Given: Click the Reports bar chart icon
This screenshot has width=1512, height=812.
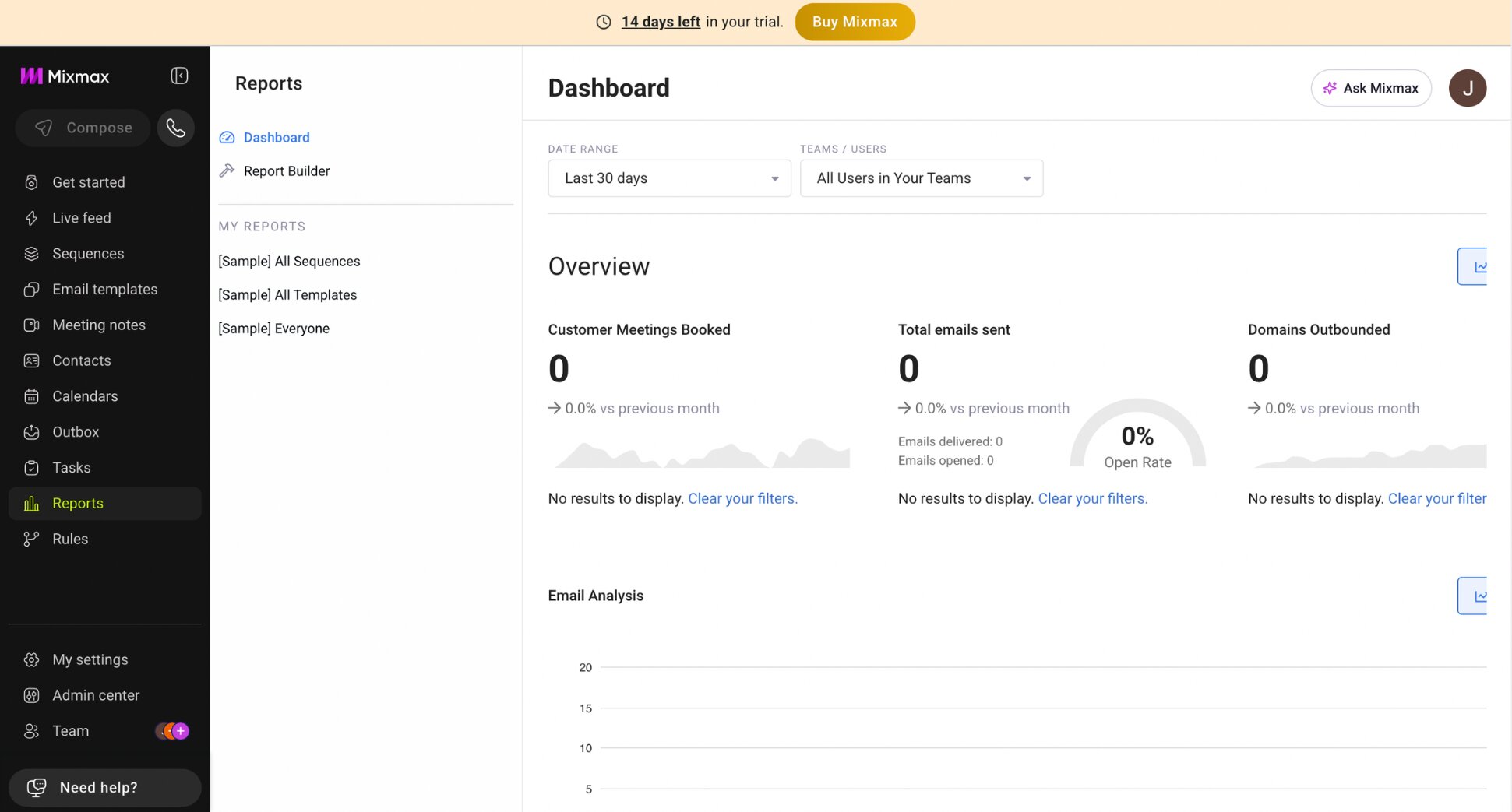Looking at the screenshot, I should tap(31, 504).
